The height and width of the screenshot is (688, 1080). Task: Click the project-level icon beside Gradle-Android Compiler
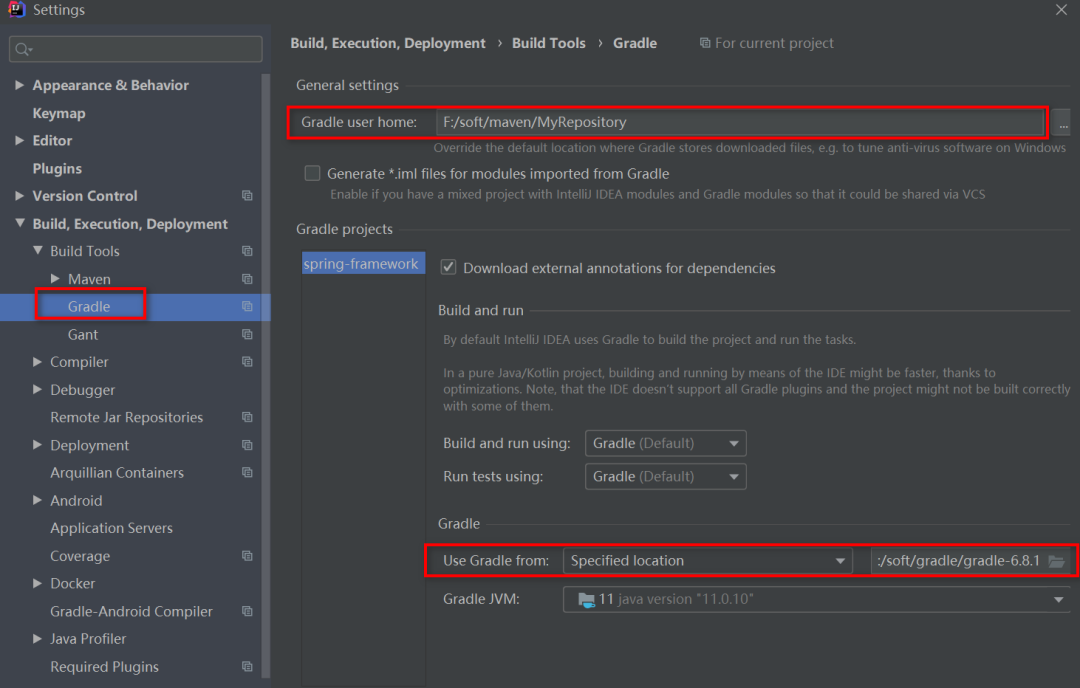(x=247, y=611)
